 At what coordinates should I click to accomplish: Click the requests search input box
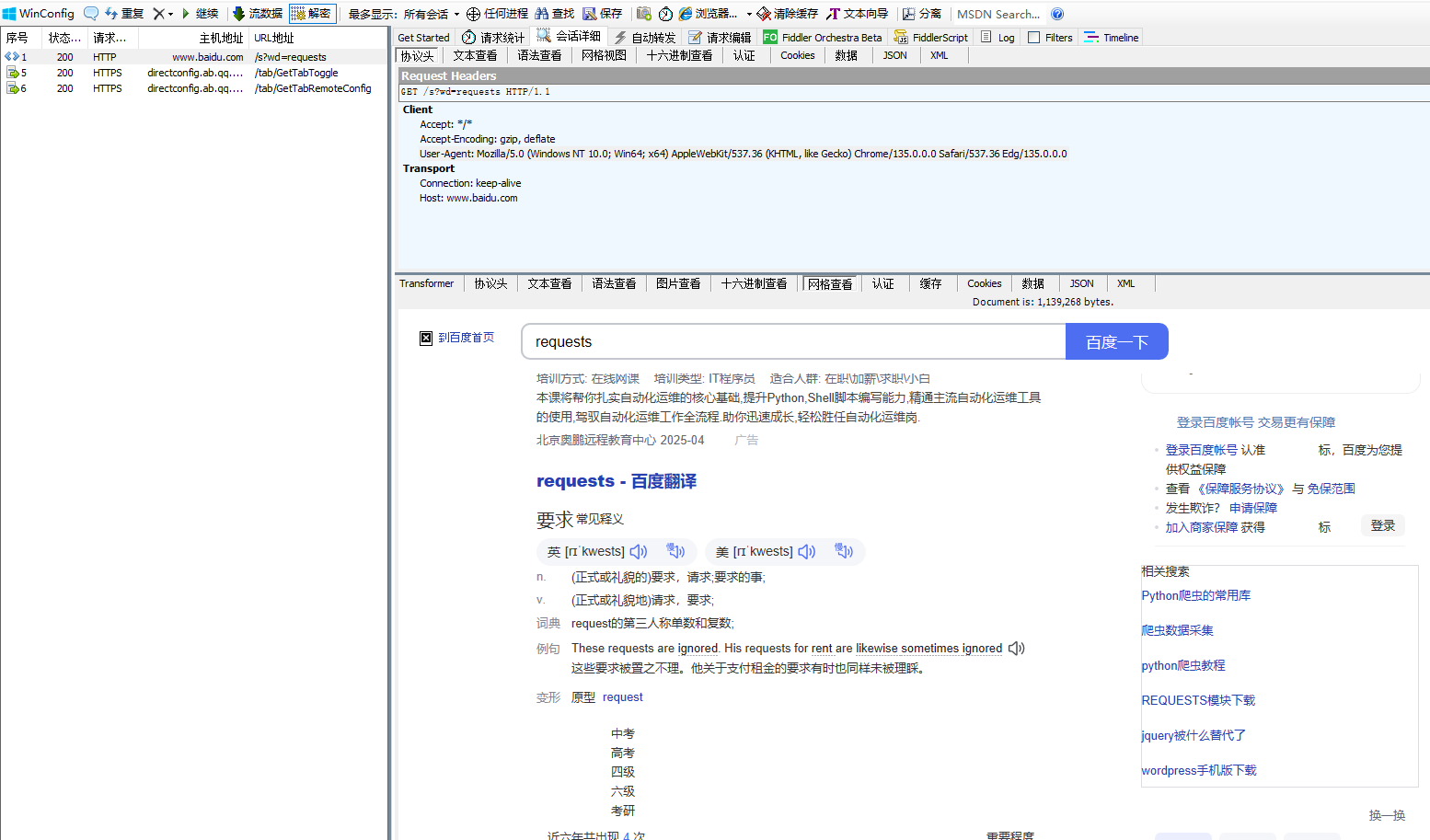[793, 341]
